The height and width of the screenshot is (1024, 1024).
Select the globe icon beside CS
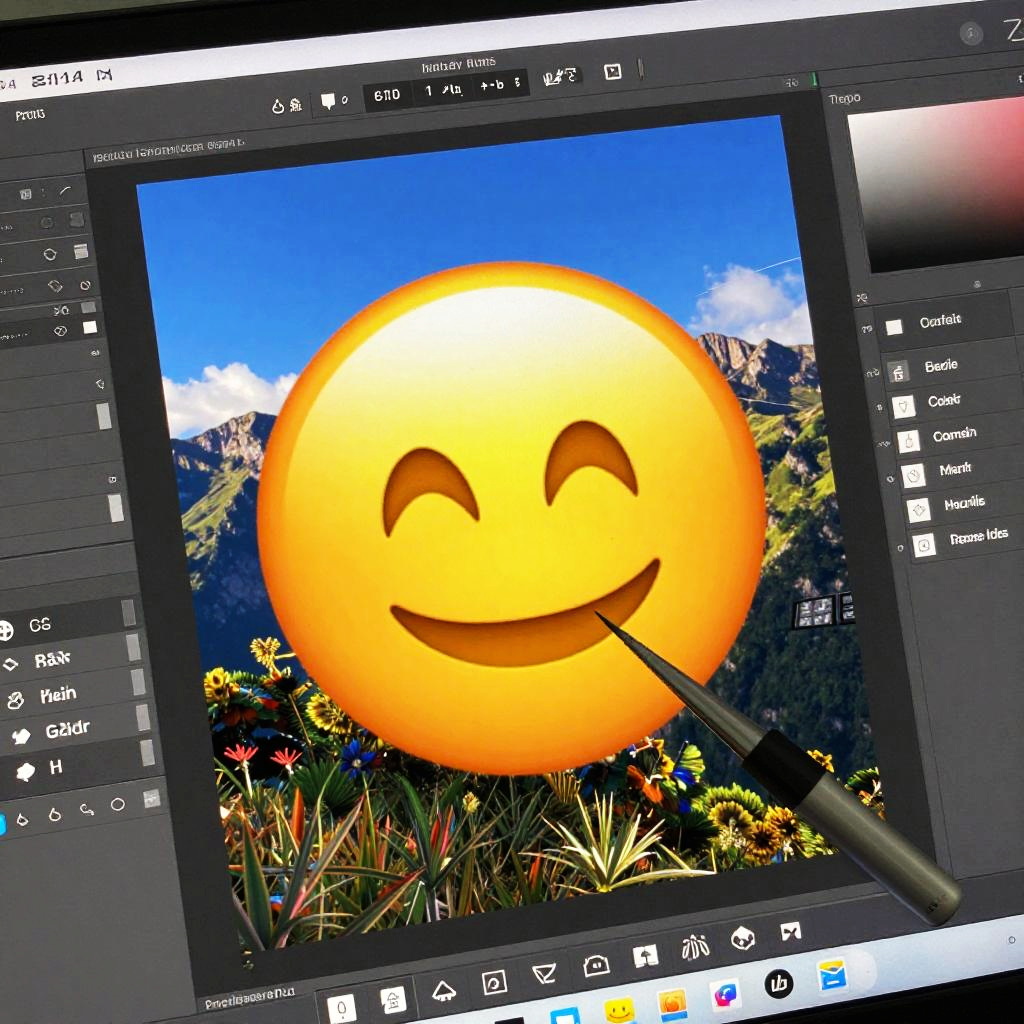[x=7, y=630]
